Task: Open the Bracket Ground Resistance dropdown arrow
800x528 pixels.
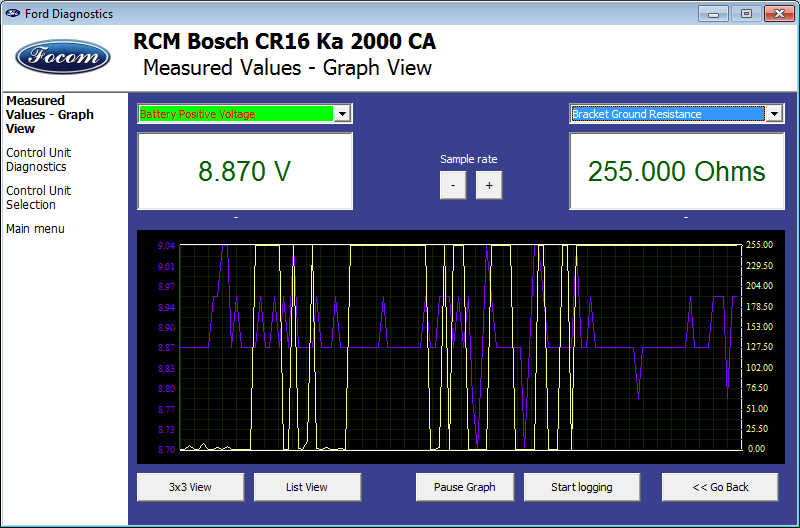Action: click(774, 114)
